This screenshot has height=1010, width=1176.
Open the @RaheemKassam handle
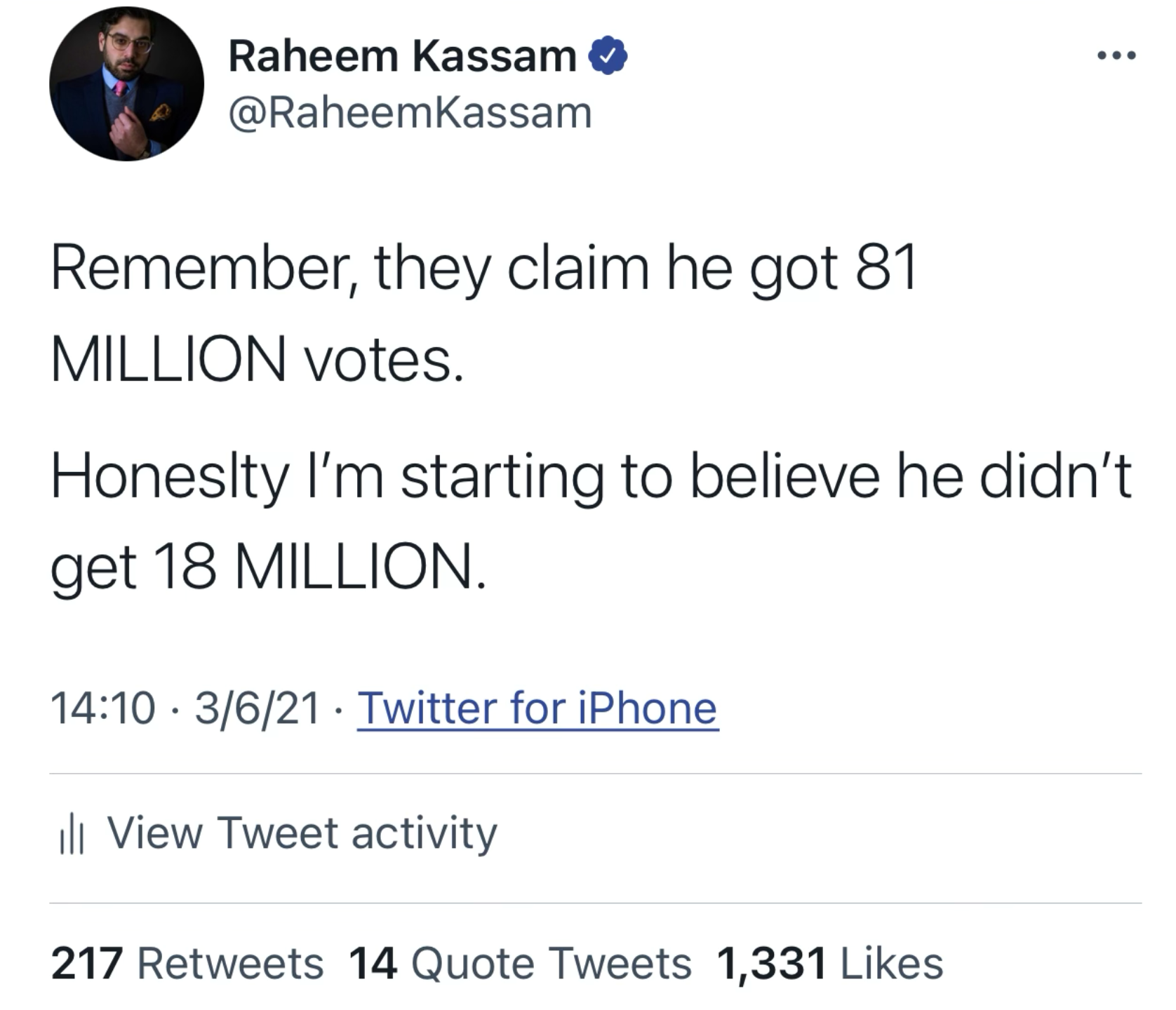click(x=410, y=114)
